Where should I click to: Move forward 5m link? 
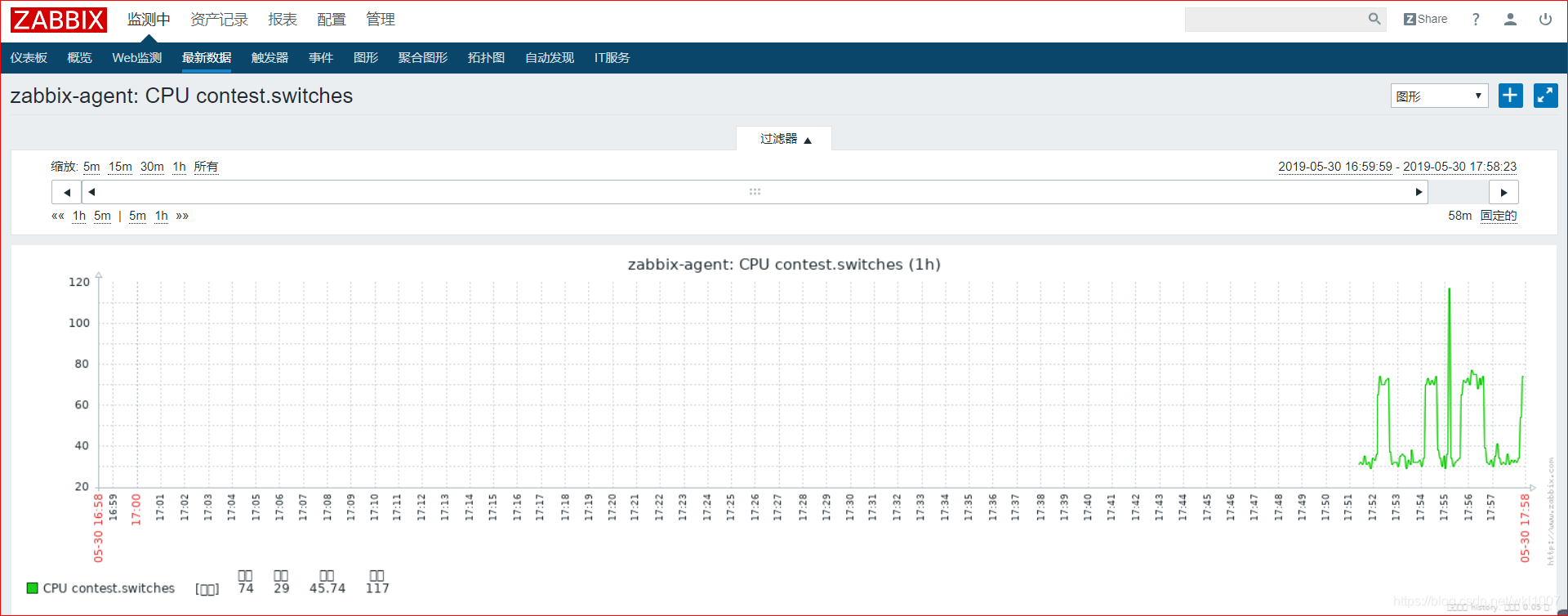pyautogui.click(x=137, y=216)
